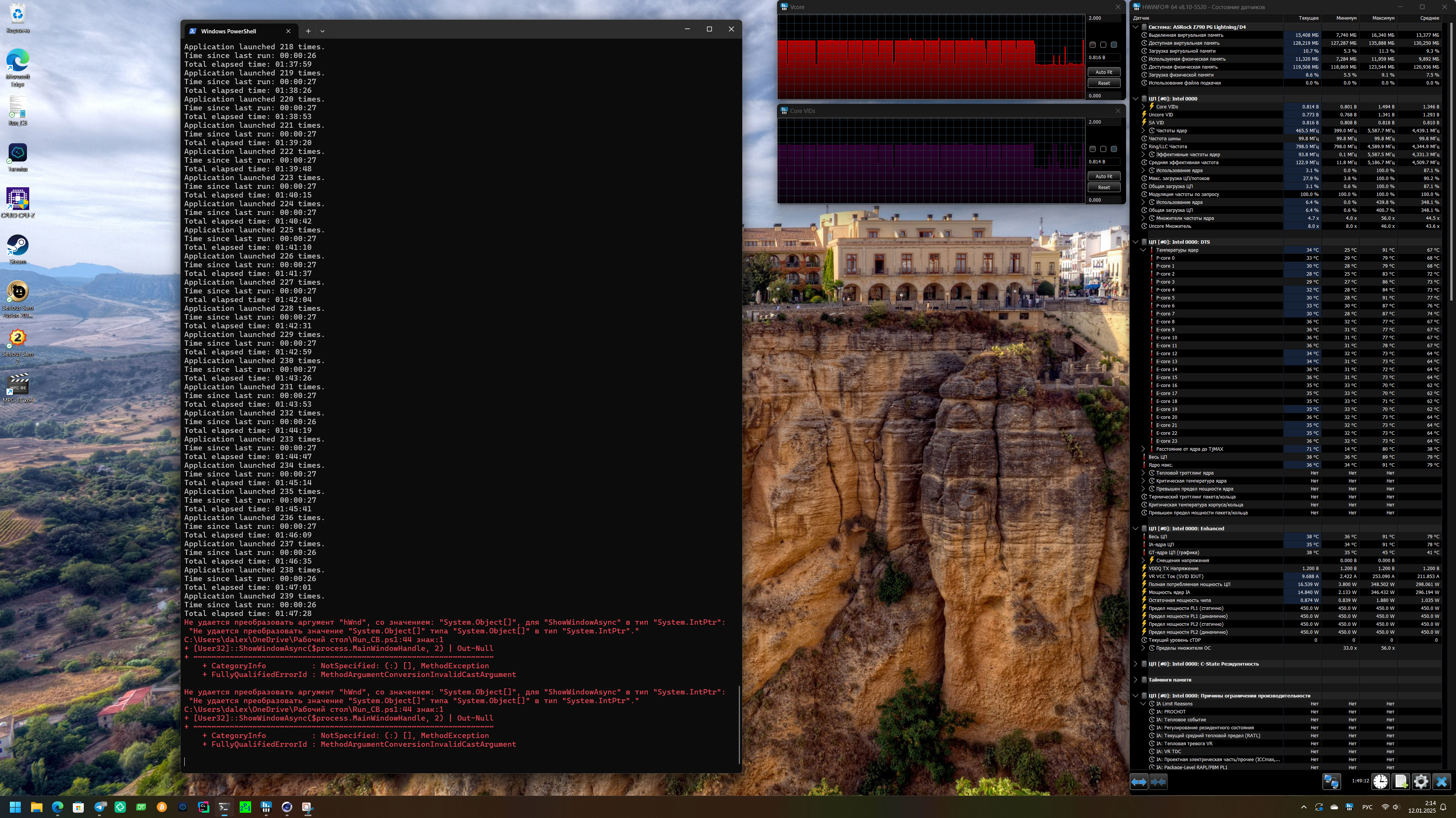Reset sensor timer via clock icon

click(1380, 782)
